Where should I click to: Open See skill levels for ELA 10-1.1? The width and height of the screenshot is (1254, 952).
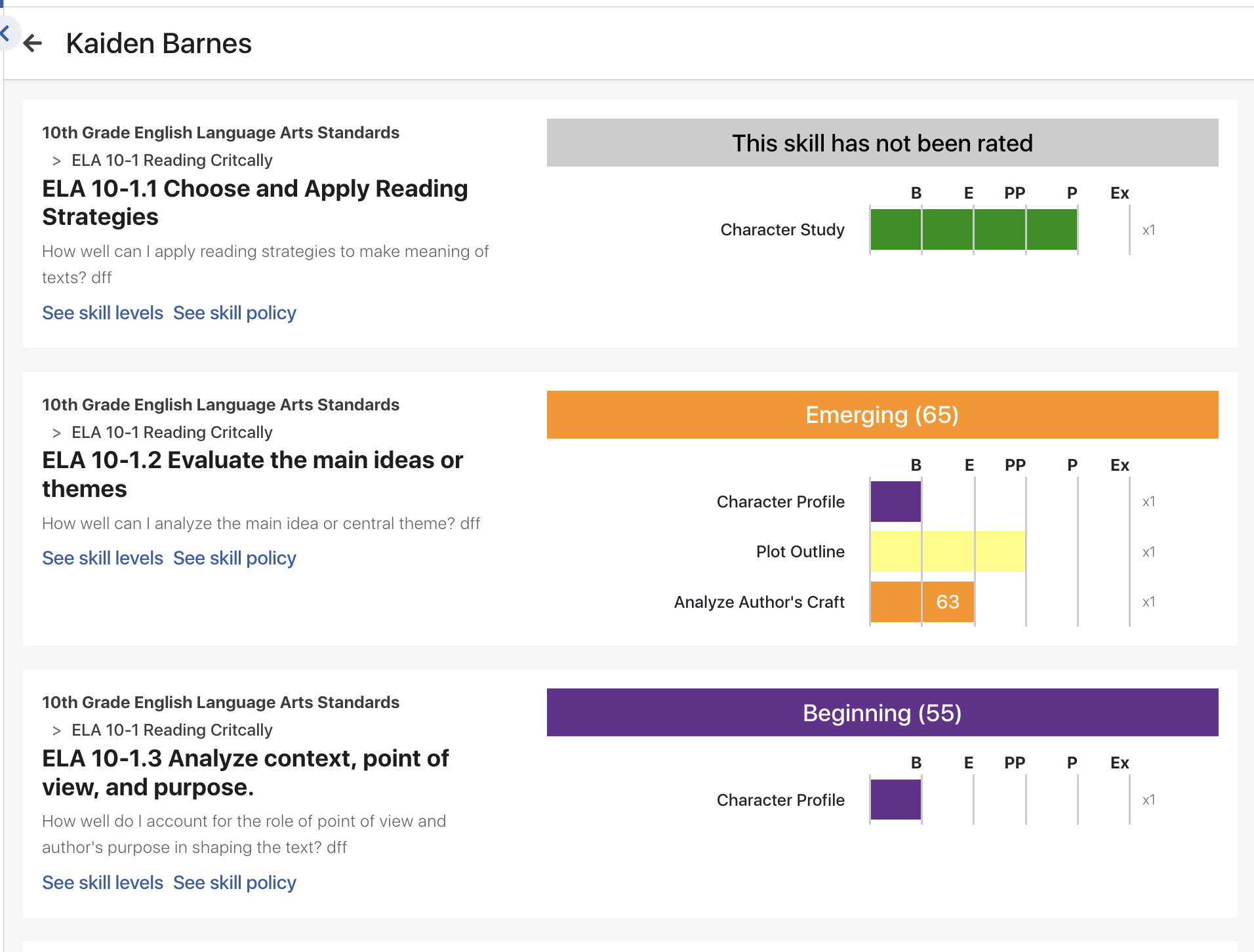coord(102,313)
